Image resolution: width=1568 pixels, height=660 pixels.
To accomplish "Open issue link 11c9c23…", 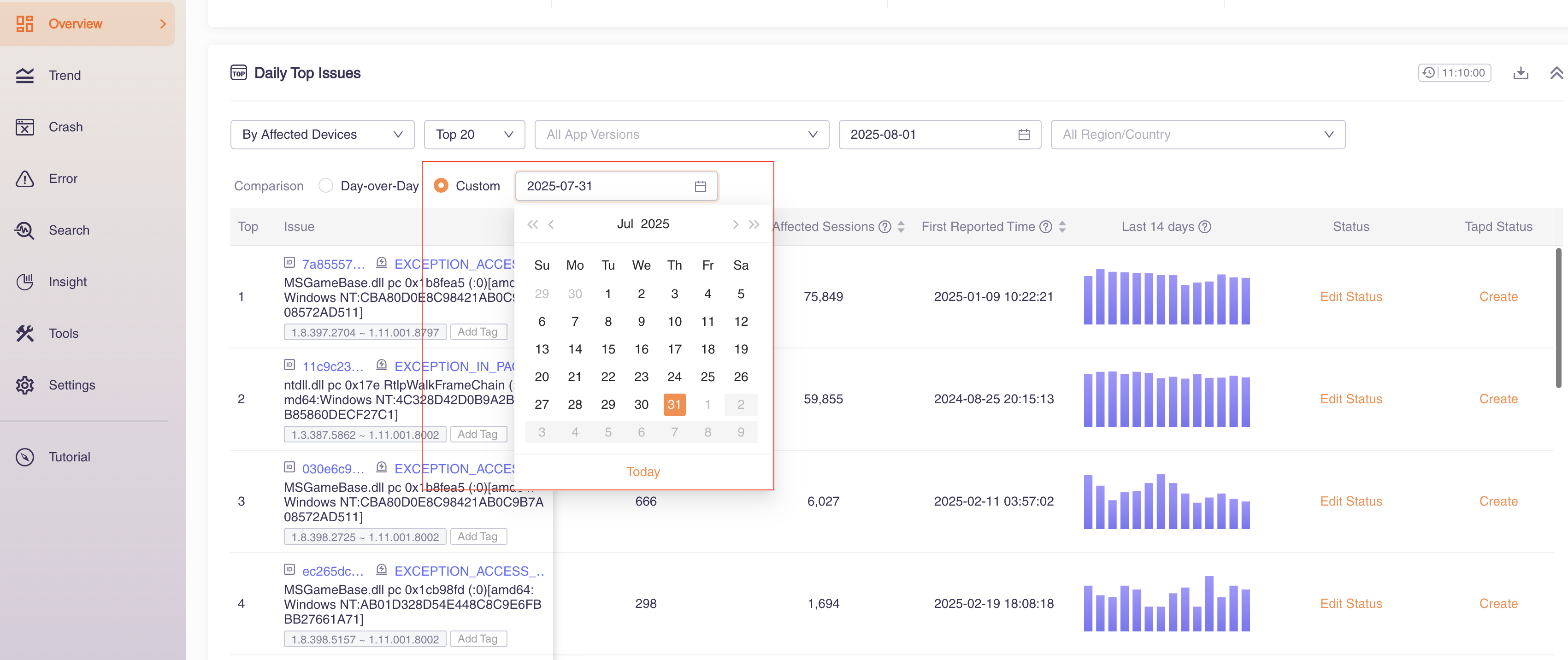I will [x=332, y=366].
